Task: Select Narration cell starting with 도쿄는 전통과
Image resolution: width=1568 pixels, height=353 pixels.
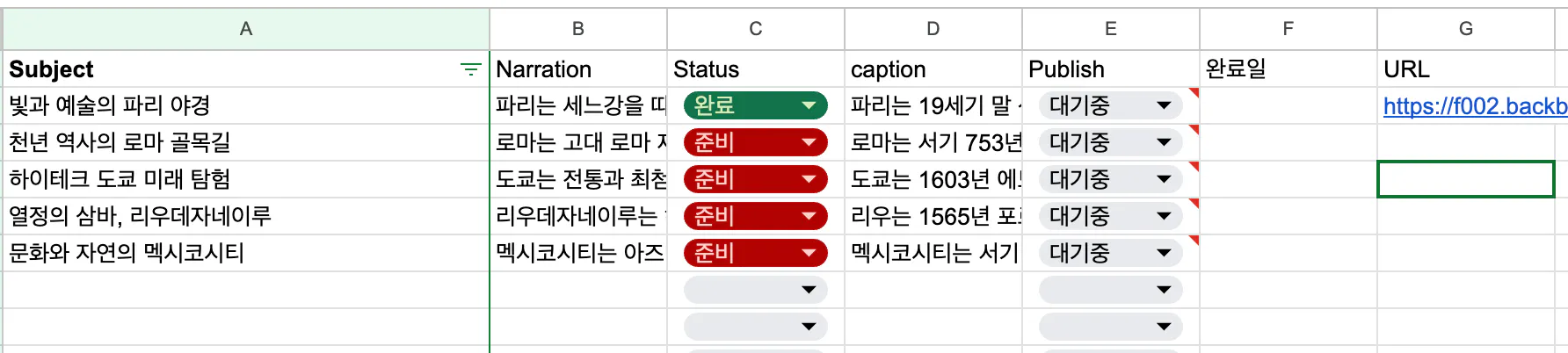Action: tap(578, 180)
